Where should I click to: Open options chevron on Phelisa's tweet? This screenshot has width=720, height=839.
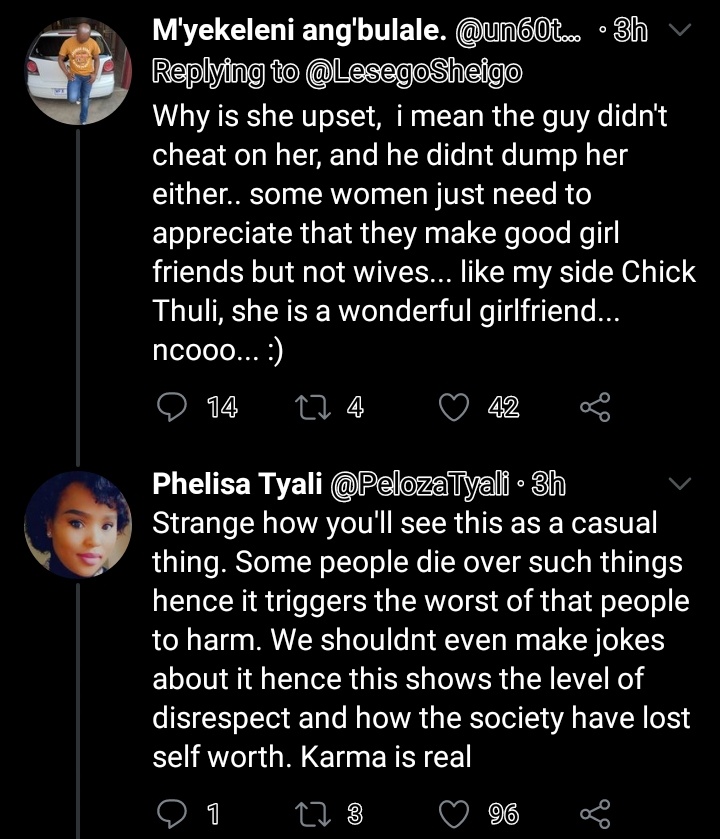click(x=679, y=485)
